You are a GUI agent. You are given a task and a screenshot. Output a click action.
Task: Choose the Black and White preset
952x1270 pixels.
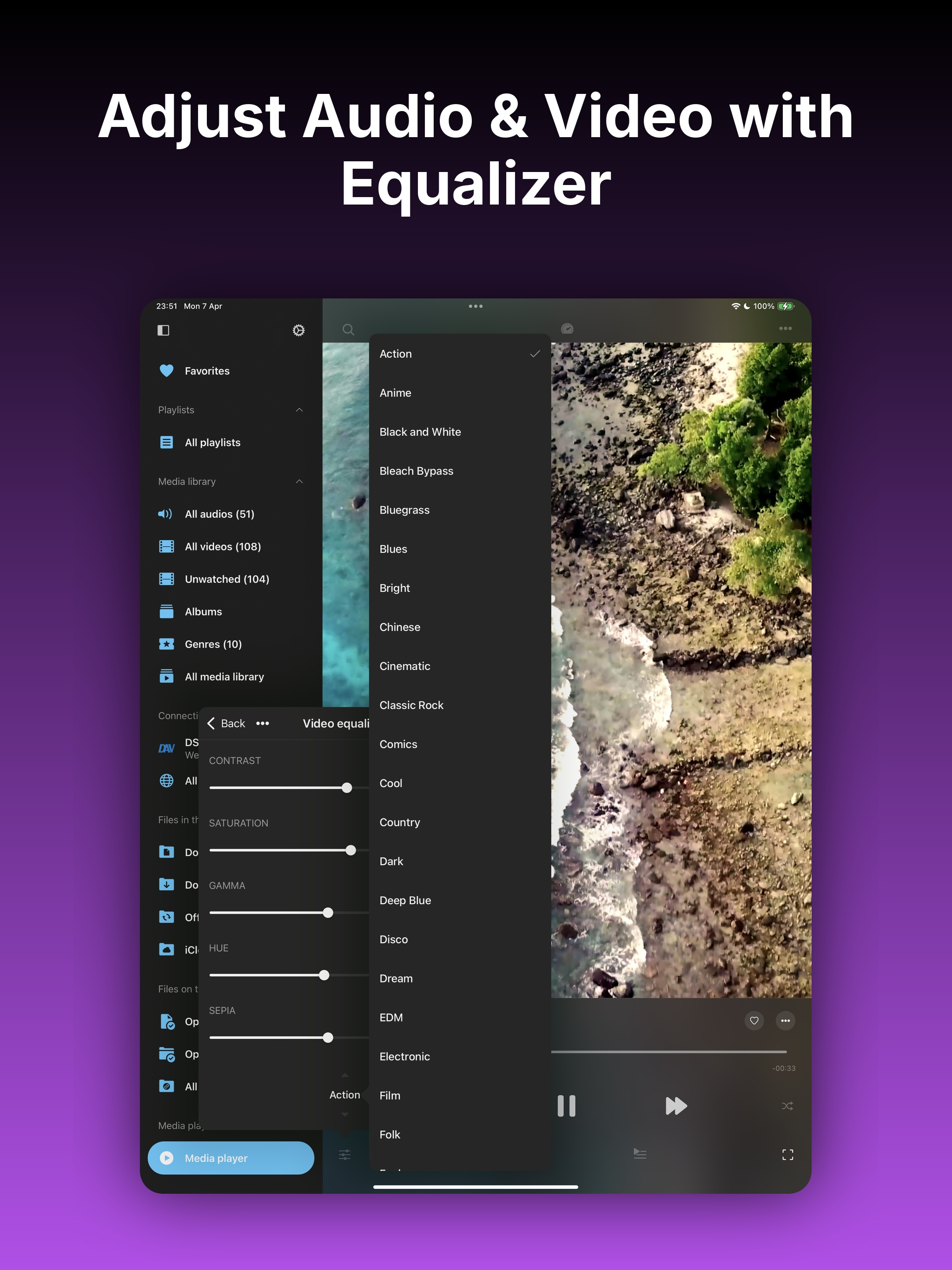click(420, 432)
